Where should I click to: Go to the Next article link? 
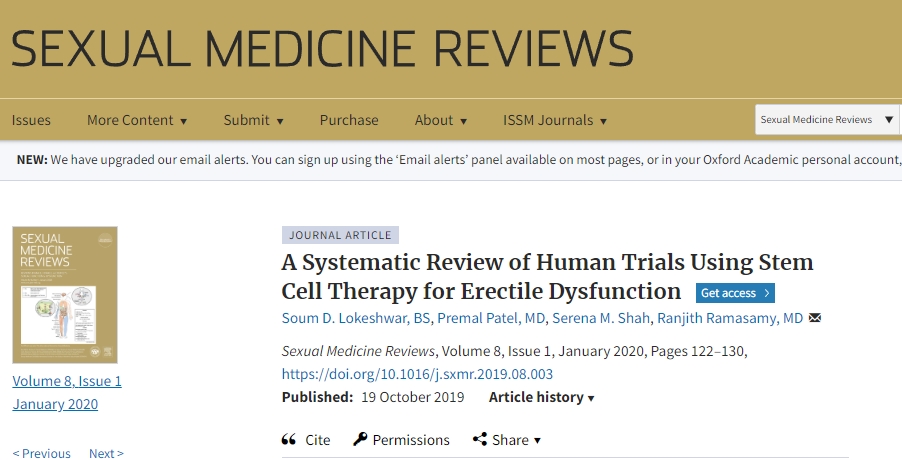105,453
